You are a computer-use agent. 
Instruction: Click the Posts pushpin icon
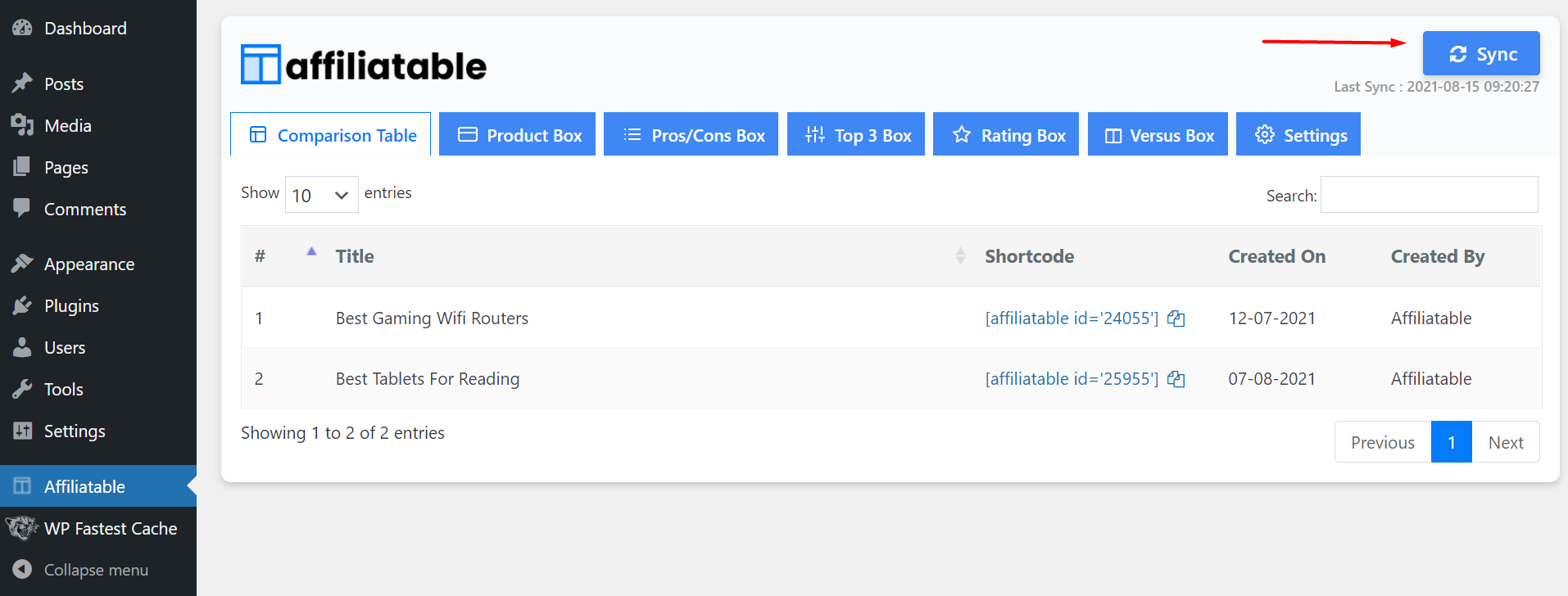22,84
